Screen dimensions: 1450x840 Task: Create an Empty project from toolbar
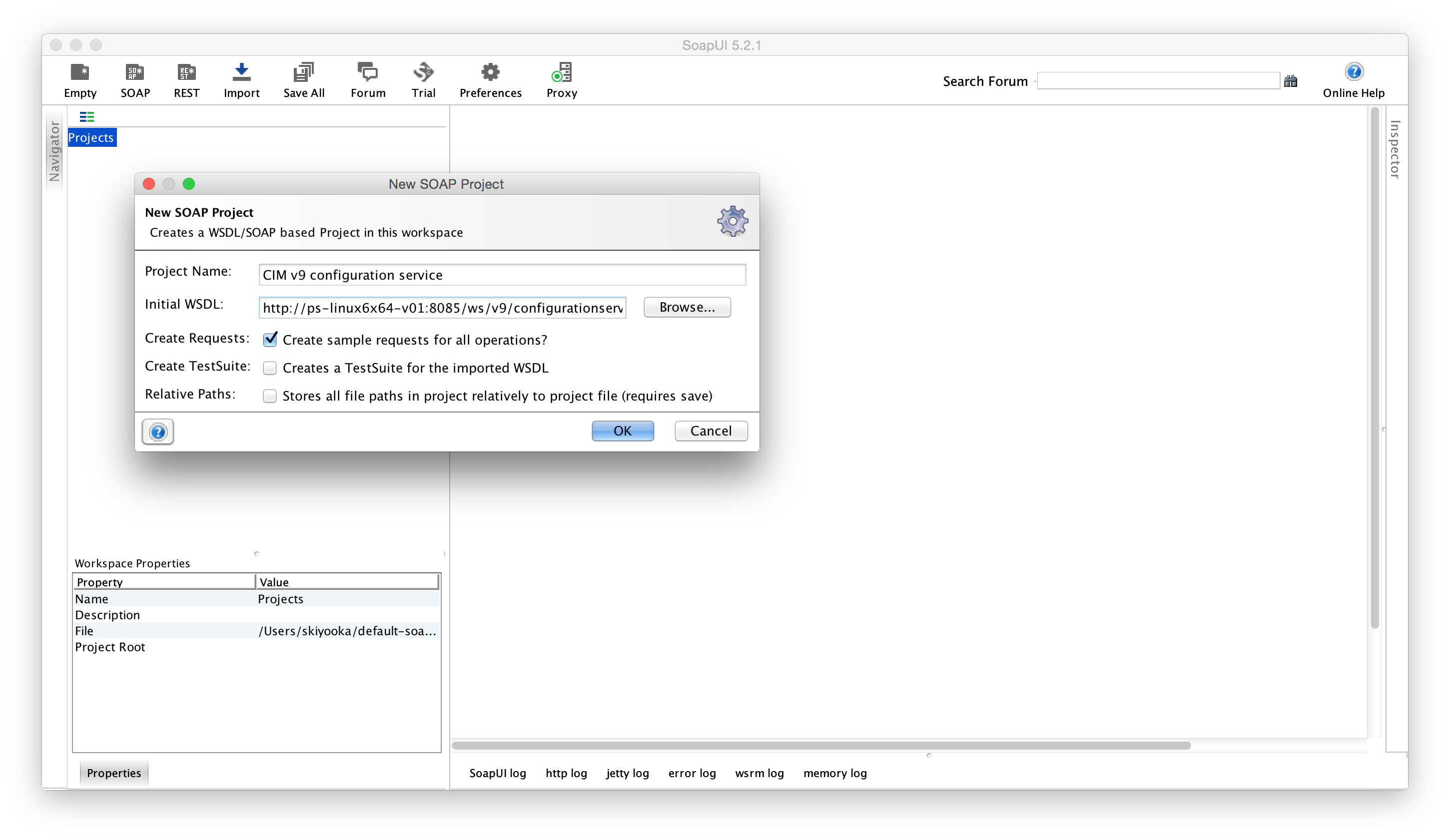80,80
